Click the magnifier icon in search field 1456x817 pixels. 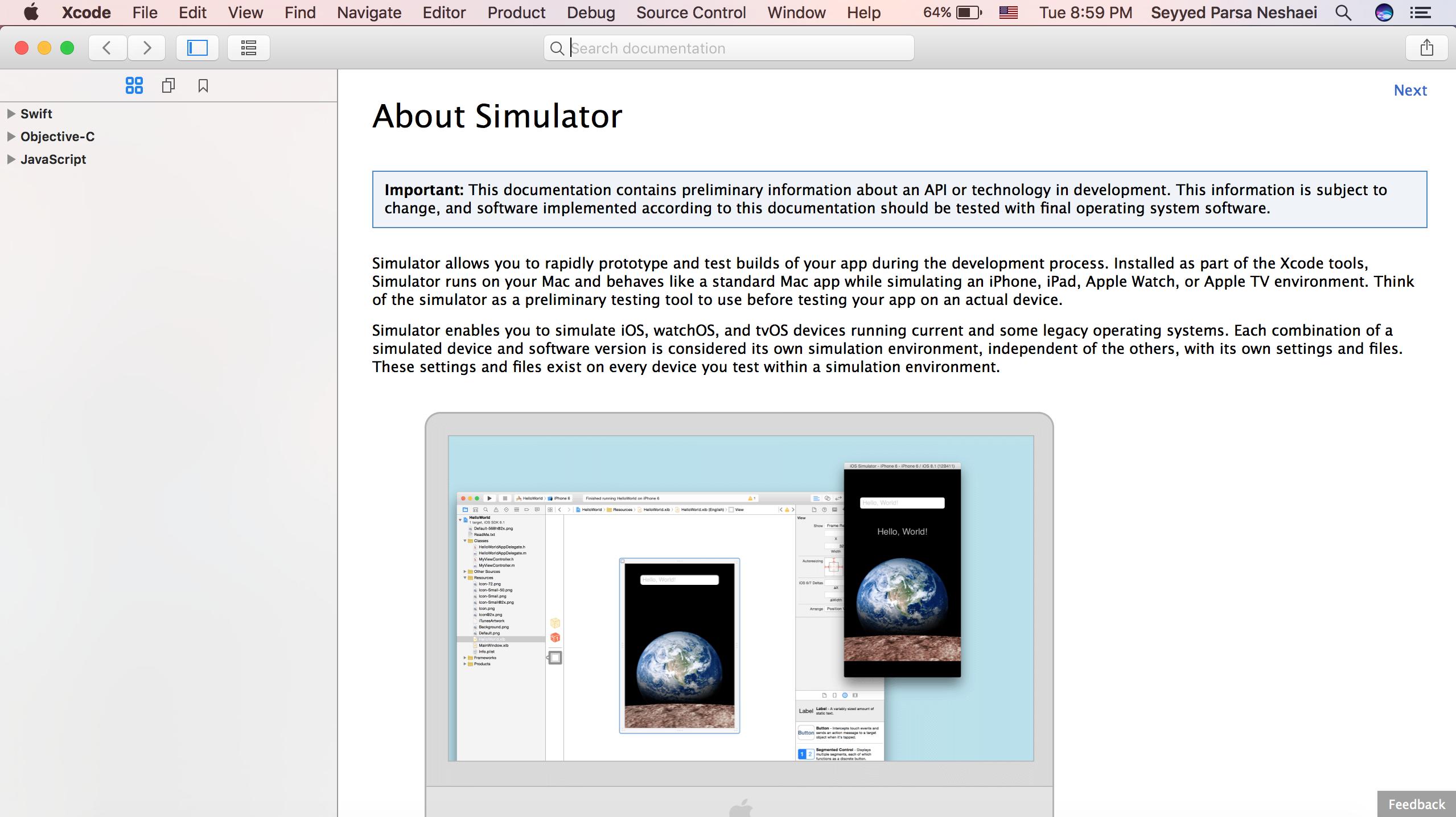[557, 48]
